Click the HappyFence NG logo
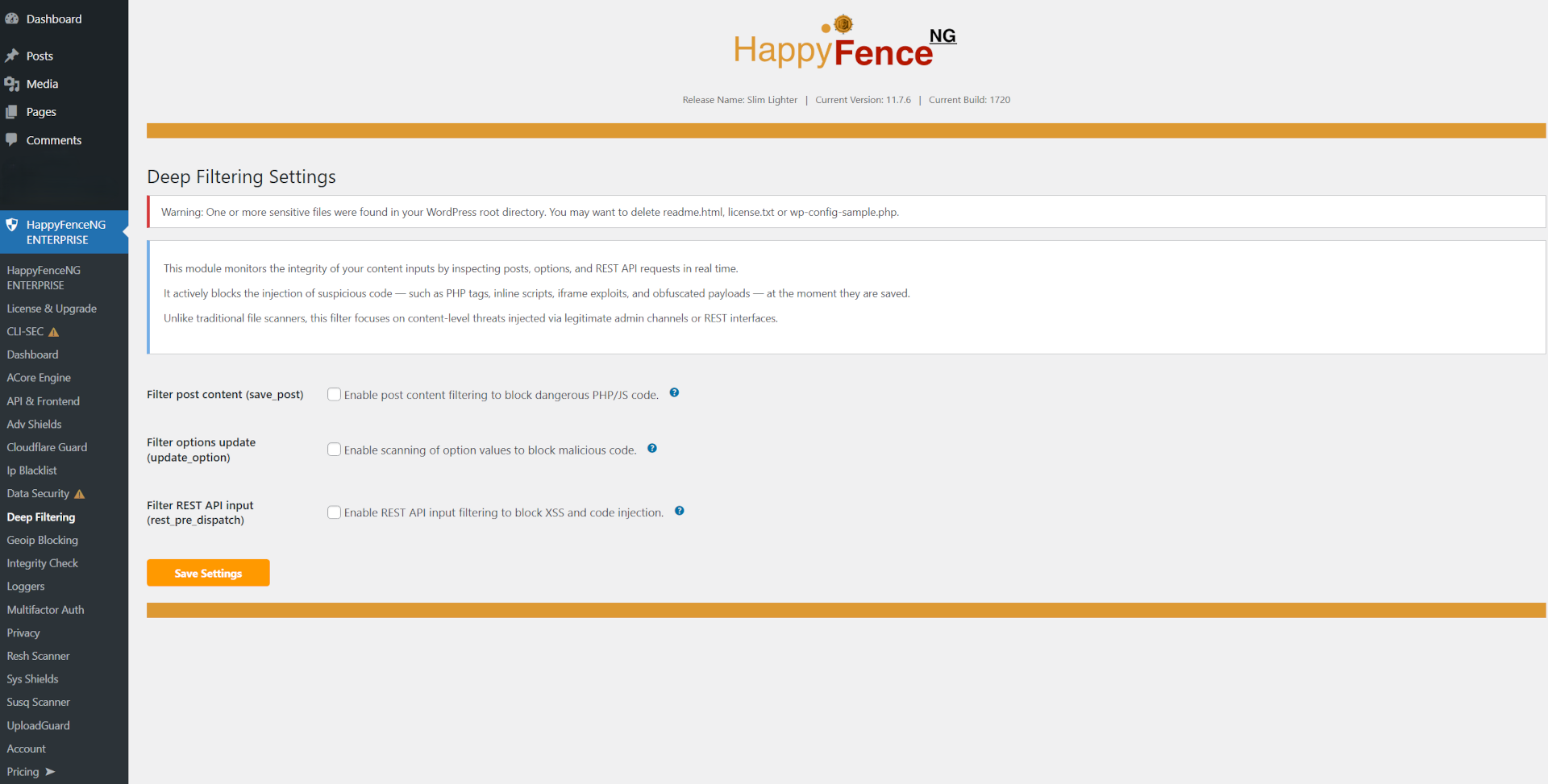Screen dimensions: 1548x784 (845, 43)
